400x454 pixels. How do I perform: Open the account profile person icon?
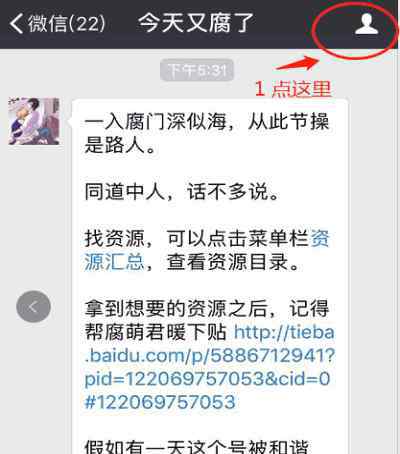click(366, 24)
